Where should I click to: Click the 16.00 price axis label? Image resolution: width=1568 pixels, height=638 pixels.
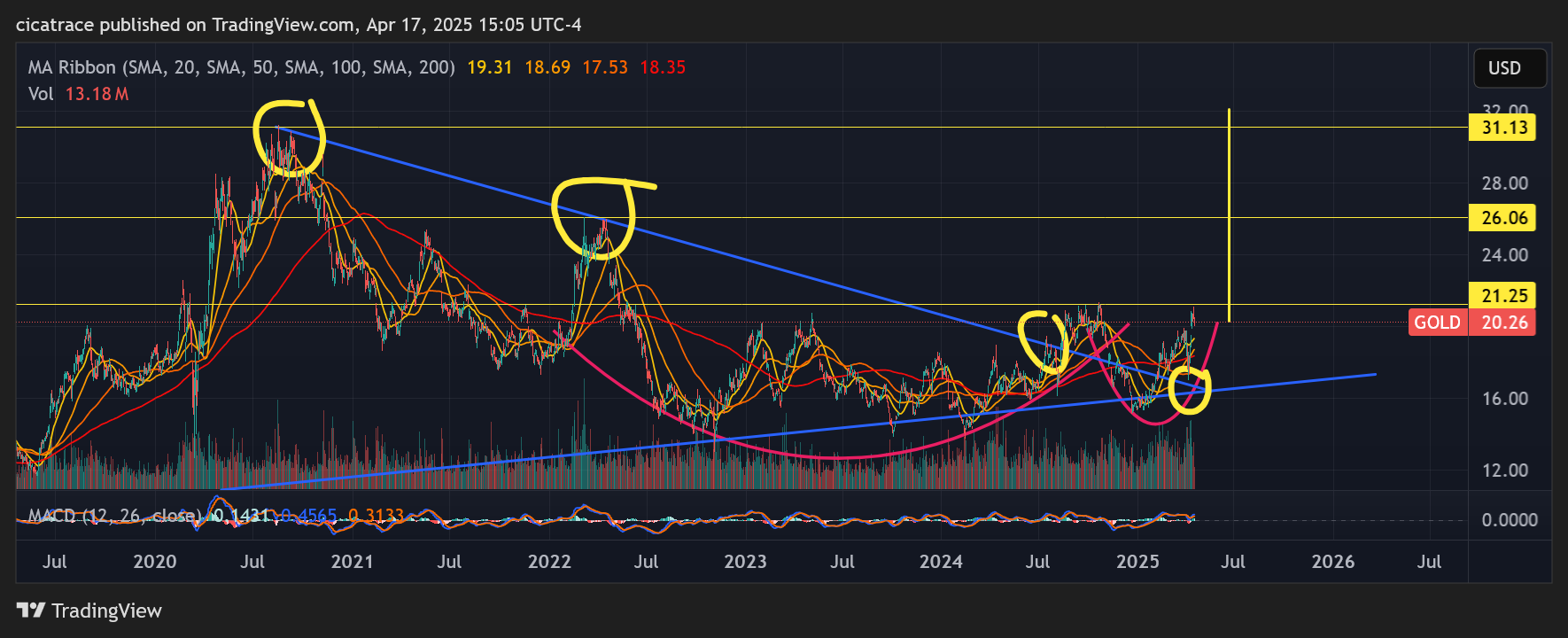[x=1505, y=399]
